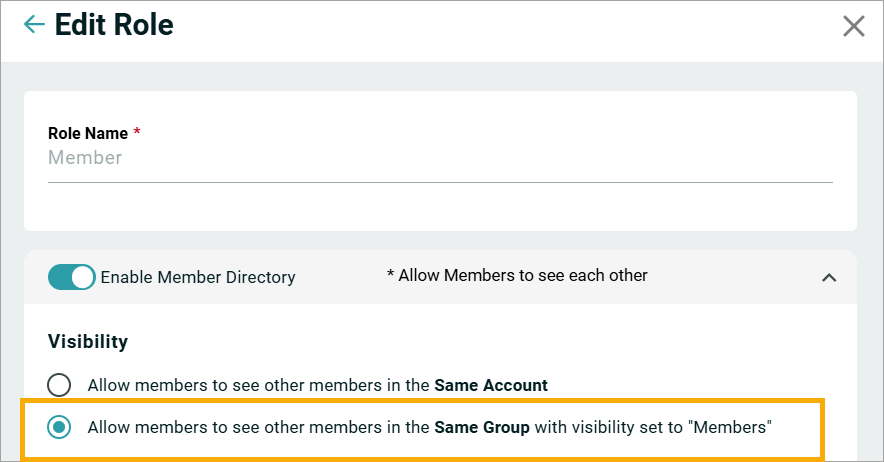
Task: Click the red required asterisk by Role Name
Action: (137, 133)
